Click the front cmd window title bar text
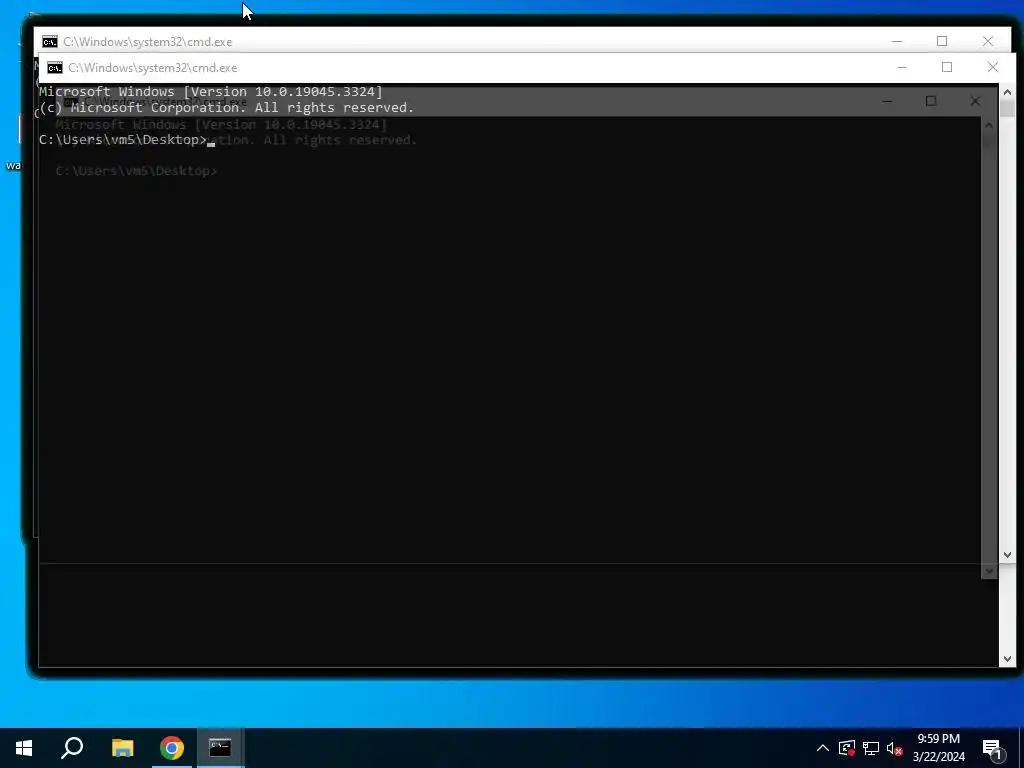Image resolution: width=1024 pixels, height=768 pixels. point(153,68)
